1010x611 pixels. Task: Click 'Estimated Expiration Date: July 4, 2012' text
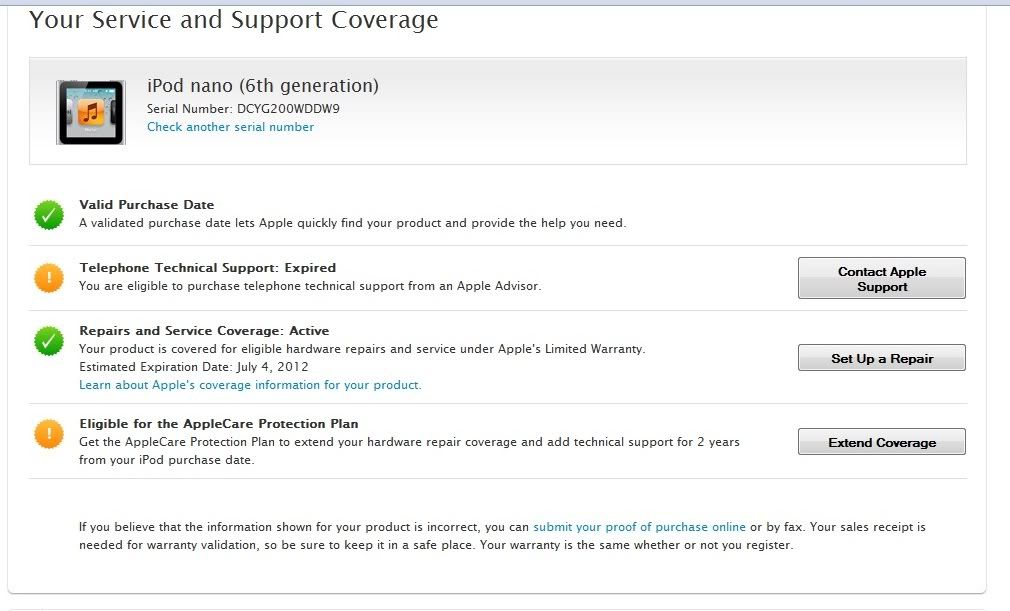click(x=194, y=367)
